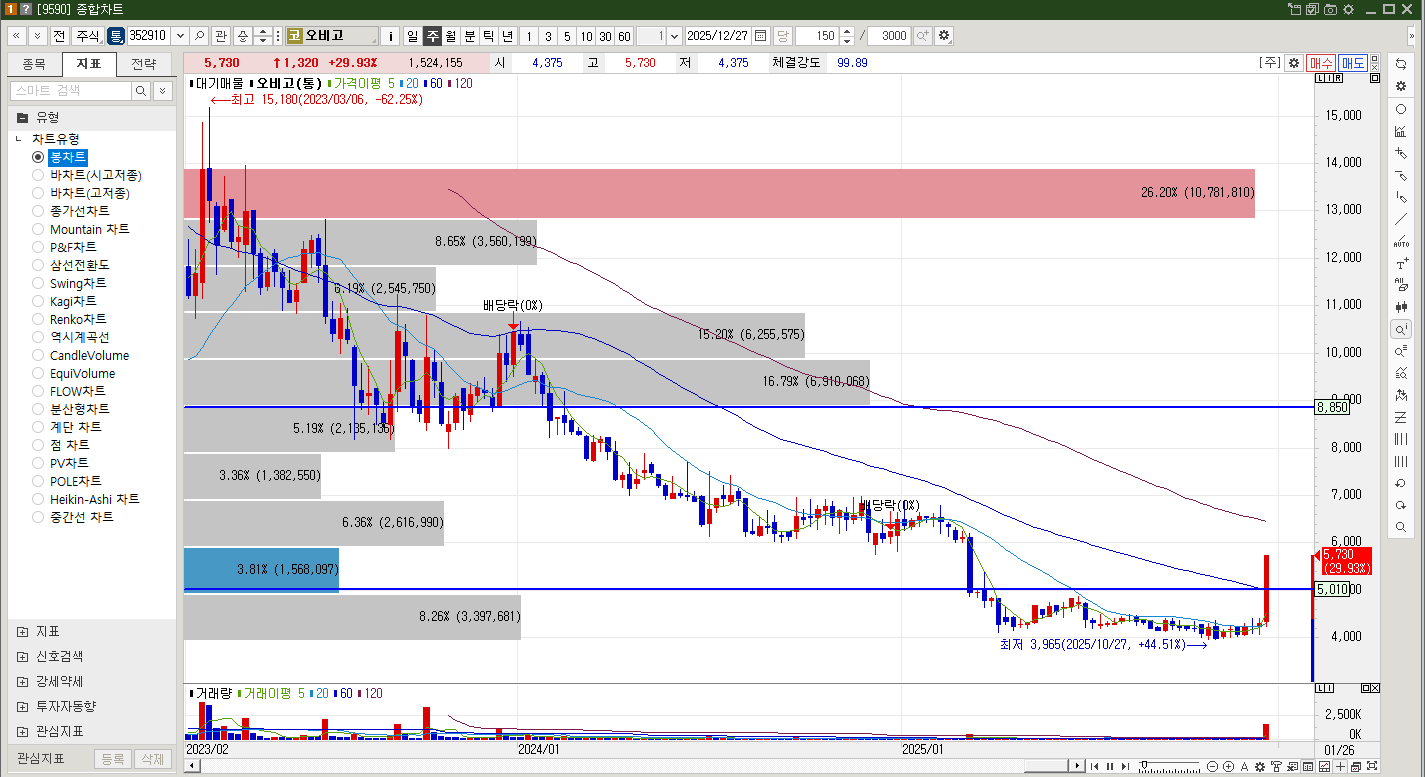
Task: Click the bottom toolbar gear icon
Action: coord(1260,767)
